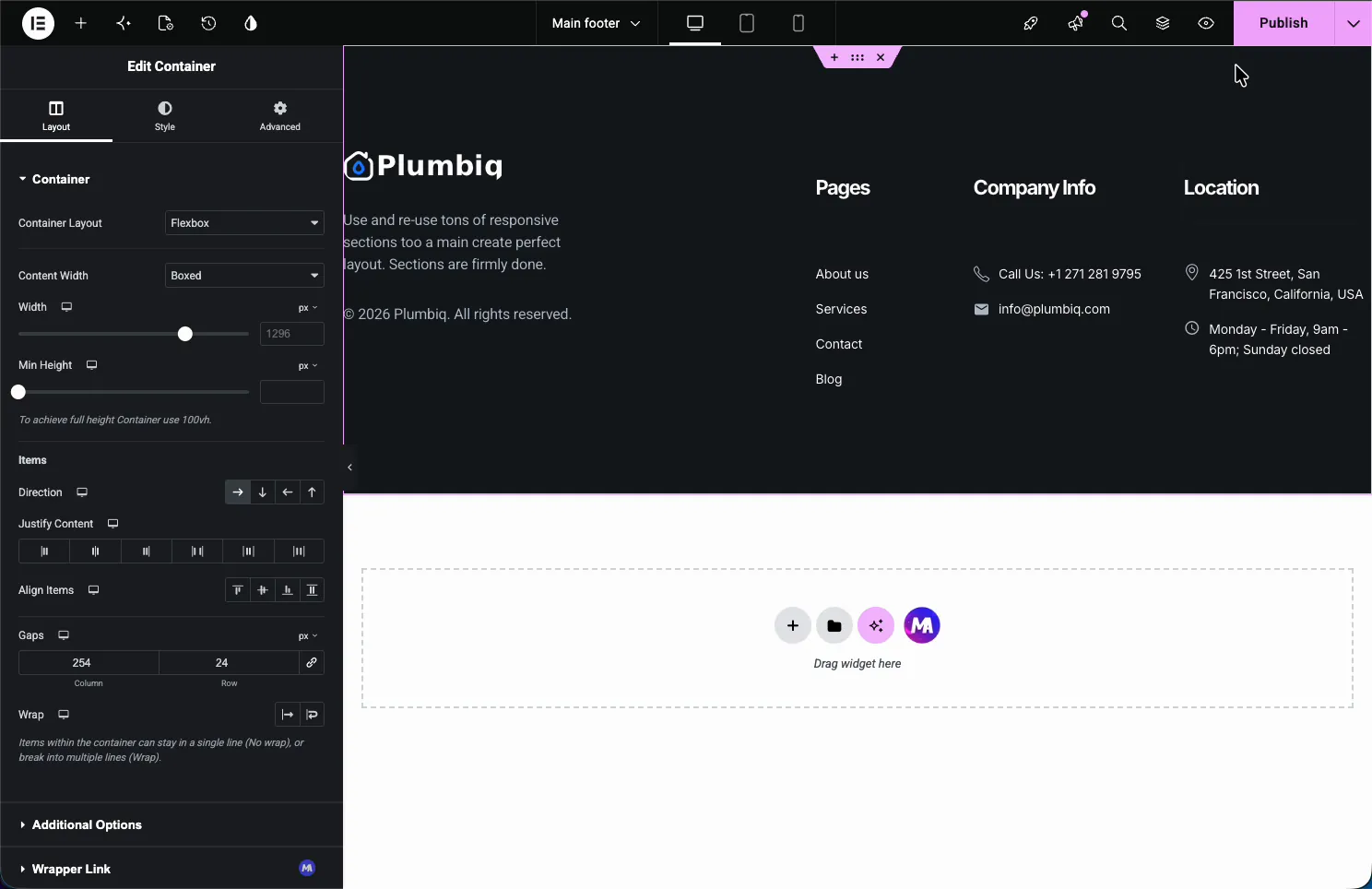Preview changes with the eye icon
The width and height of the screenshot is (1372, 889).
pos(1206,23)
